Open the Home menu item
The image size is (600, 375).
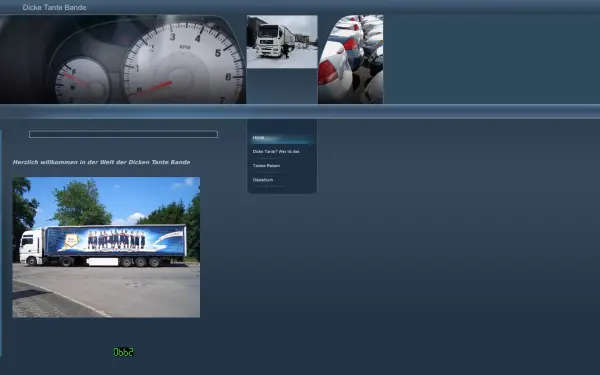tap(258, 137)
